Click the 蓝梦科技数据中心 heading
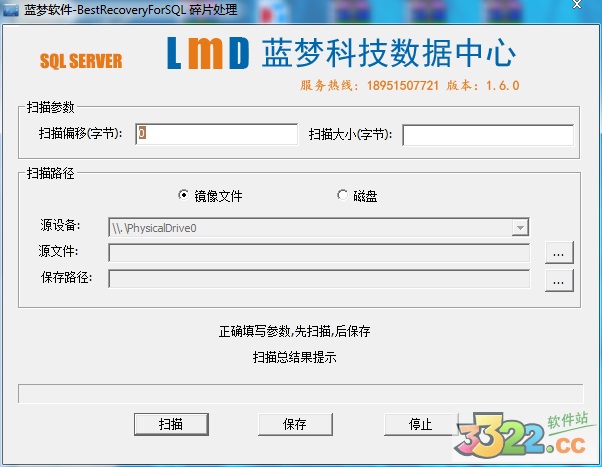Screen dimensions: 602x467 pos(389,53)
